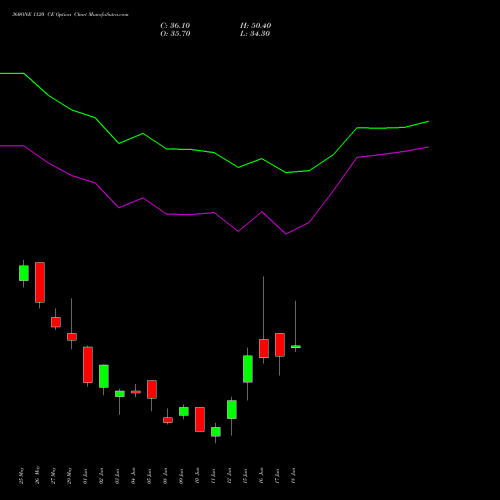Viewport: 500px width, 500px height.
Task: Click the 10 Jun date label
Action: point(198,476)
